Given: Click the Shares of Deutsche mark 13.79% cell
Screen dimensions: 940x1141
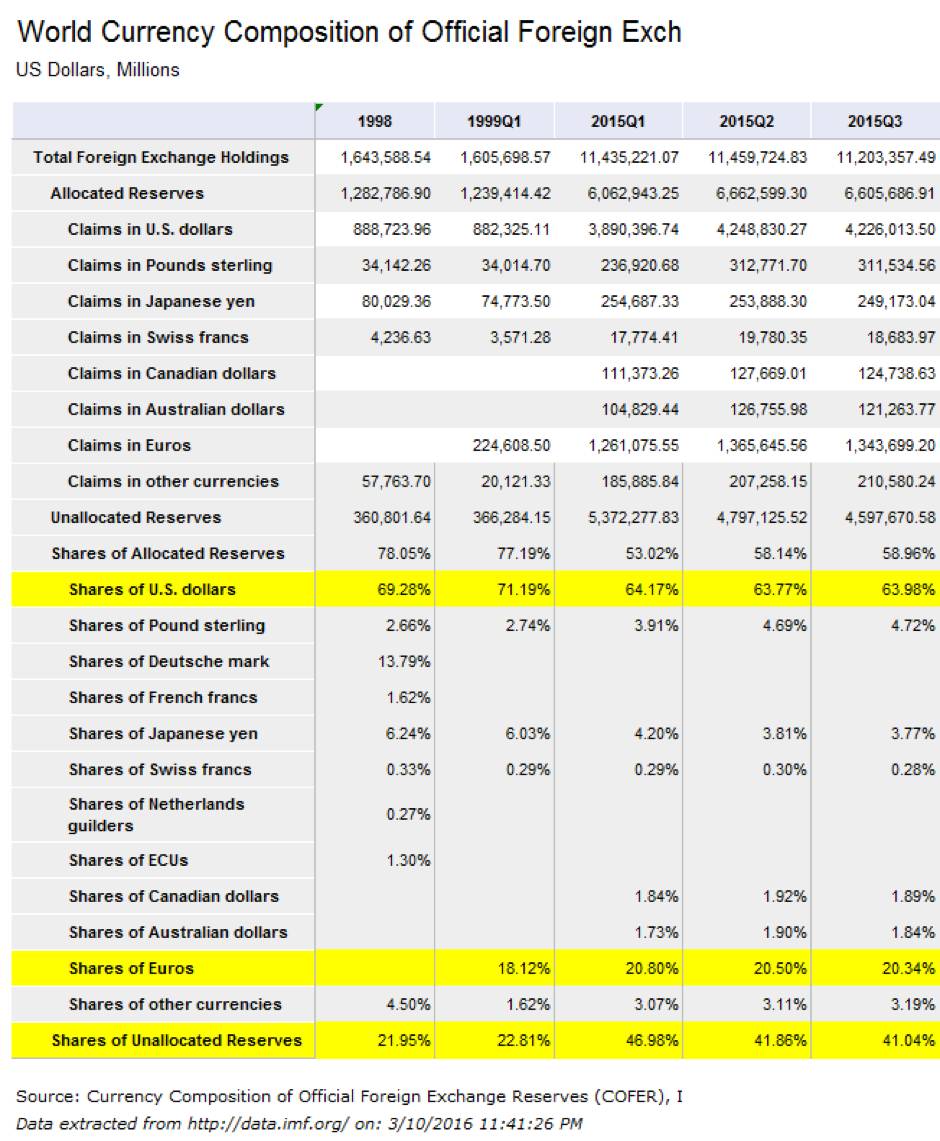Looking at the screenshot, I should pyautogui.click(x=375, y=661).
